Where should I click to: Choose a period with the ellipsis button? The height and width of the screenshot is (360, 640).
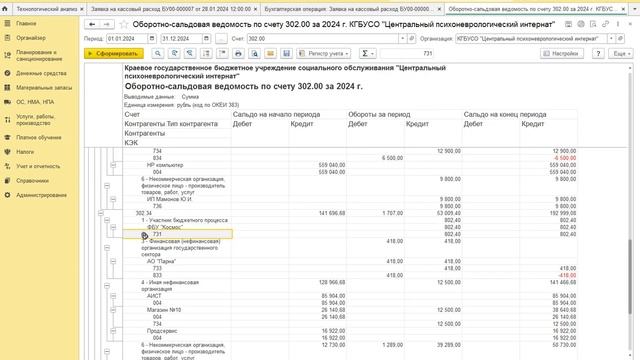click(221, 39)
